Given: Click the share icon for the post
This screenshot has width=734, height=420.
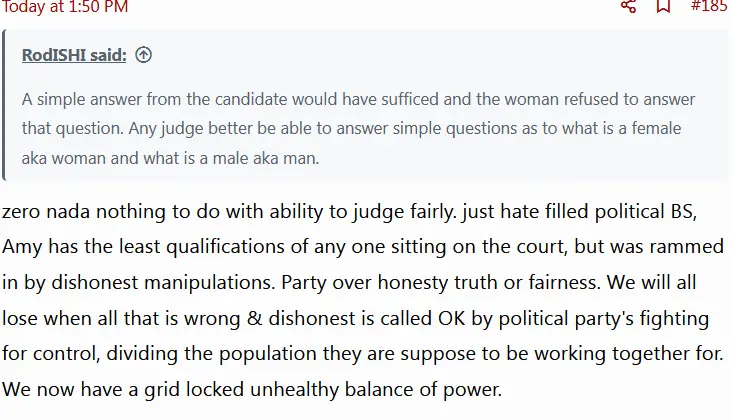Looking at the screenshot, I should point(628,6).
